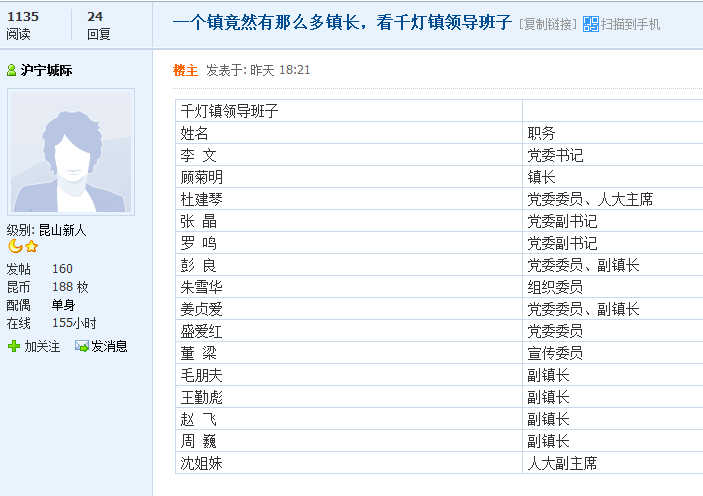Viewport: 703px width, 496px height.
Task: Click the QR code icon beside 扫描到手机
Action: [591, 24]
